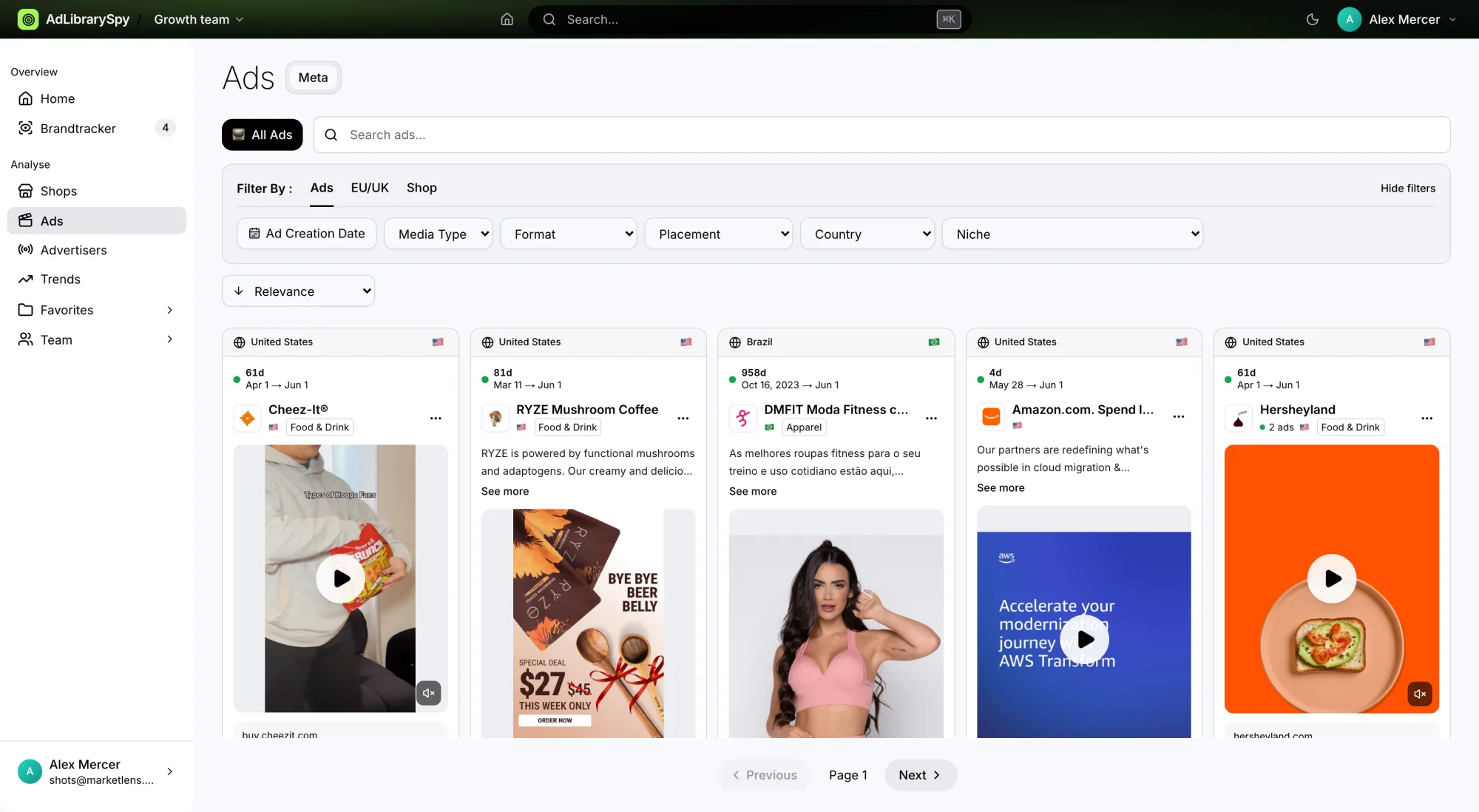Play the AWS Transform video ad
Screen dimensions: 1479x812
1084,639
